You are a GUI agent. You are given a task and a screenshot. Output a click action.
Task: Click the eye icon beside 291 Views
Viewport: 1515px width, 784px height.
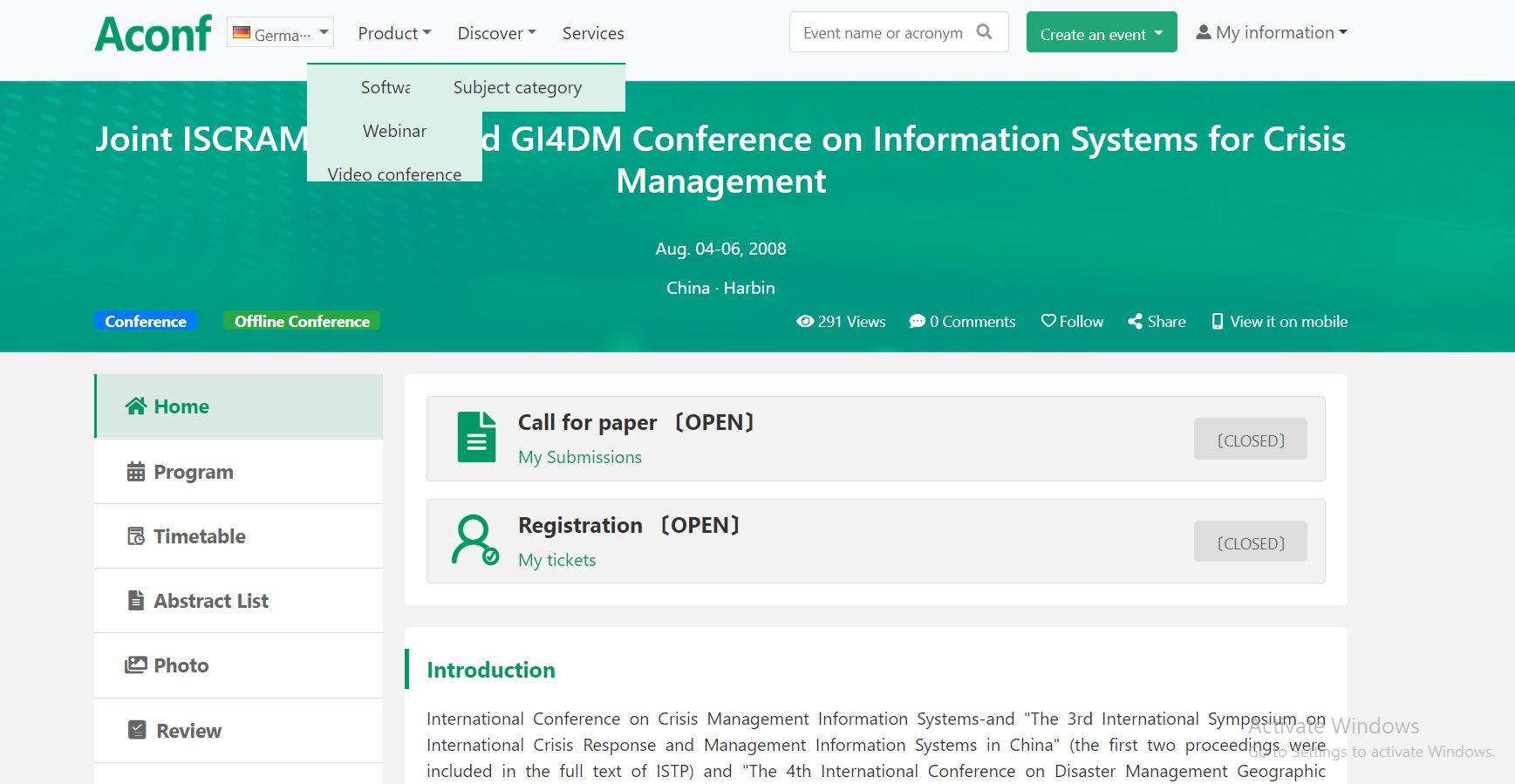[x=805, y=321]
